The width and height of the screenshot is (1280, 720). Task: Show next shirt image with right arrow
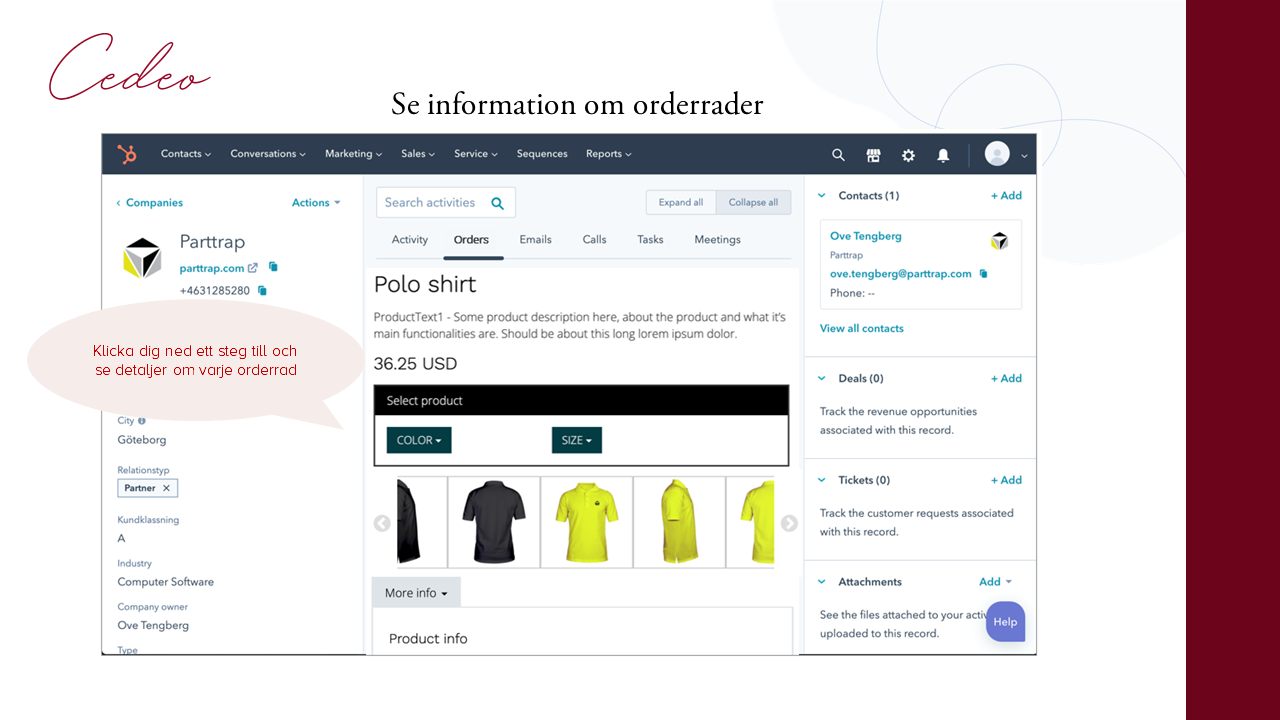pyautogui.click(x=789, y=523)
